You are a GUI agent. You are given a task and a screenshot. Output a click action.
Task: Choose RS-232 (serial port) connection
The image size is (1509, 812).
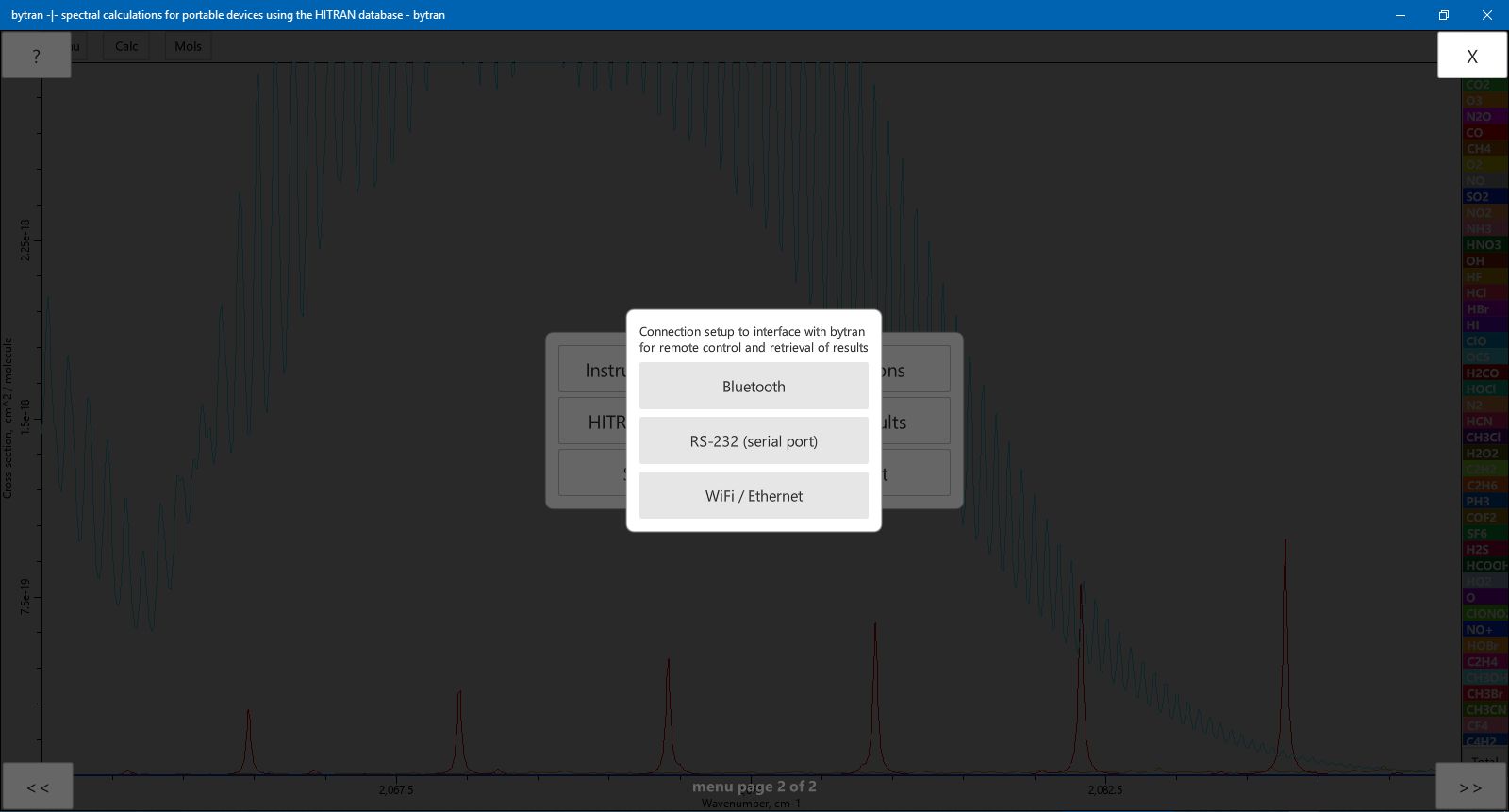tap(754, 441)
